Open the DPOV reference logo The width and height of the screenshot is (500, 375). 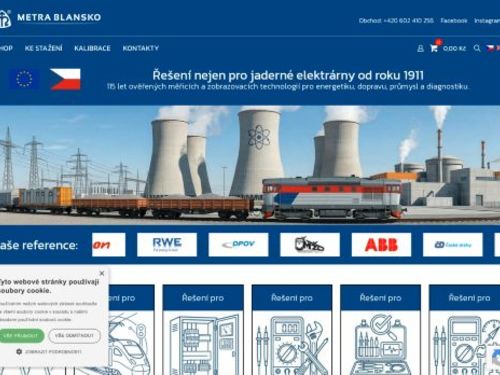(x=238, y=245)
